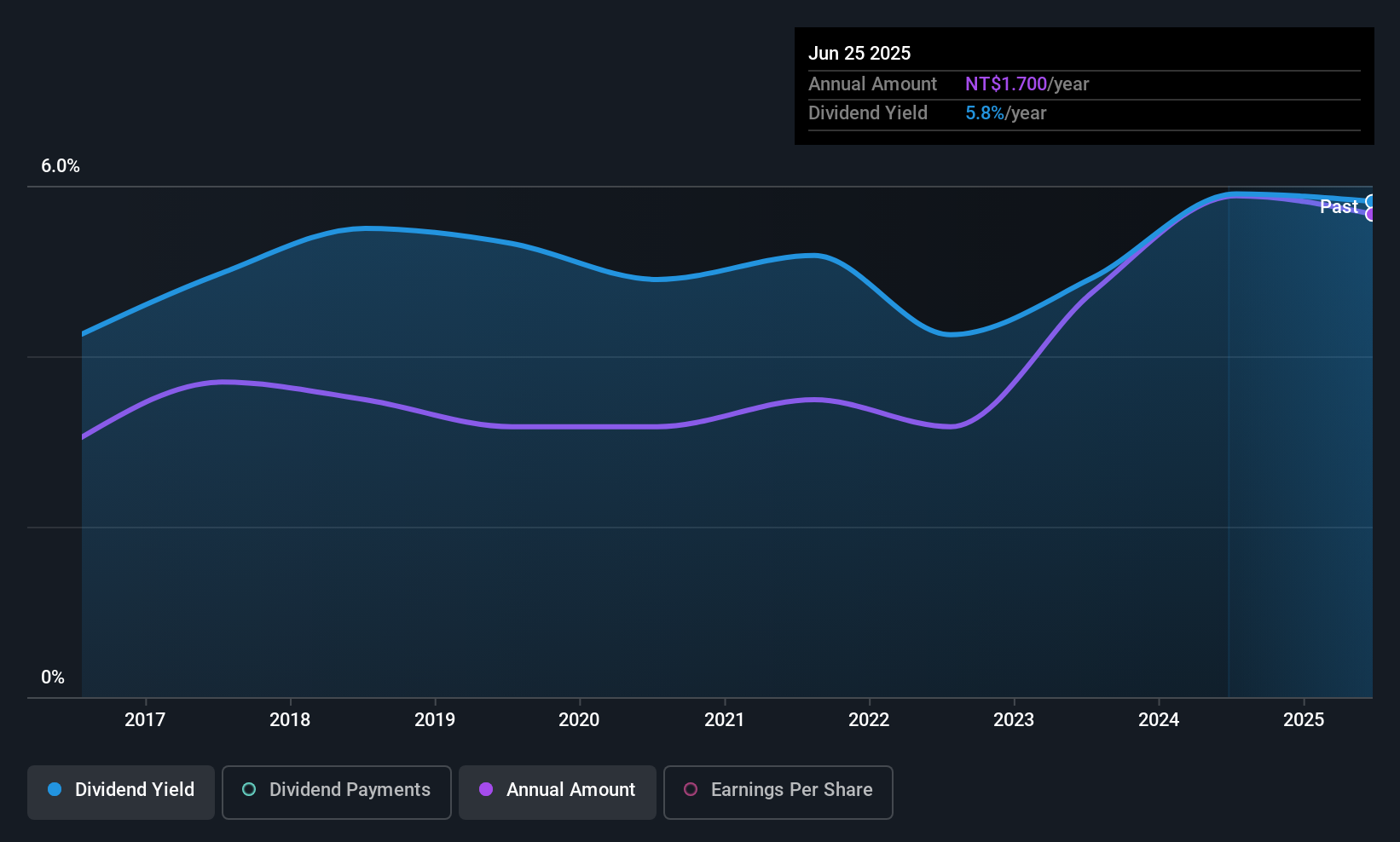
Task: Expand the Jun 25 2025 tooltip details
Action: [860, 53]
